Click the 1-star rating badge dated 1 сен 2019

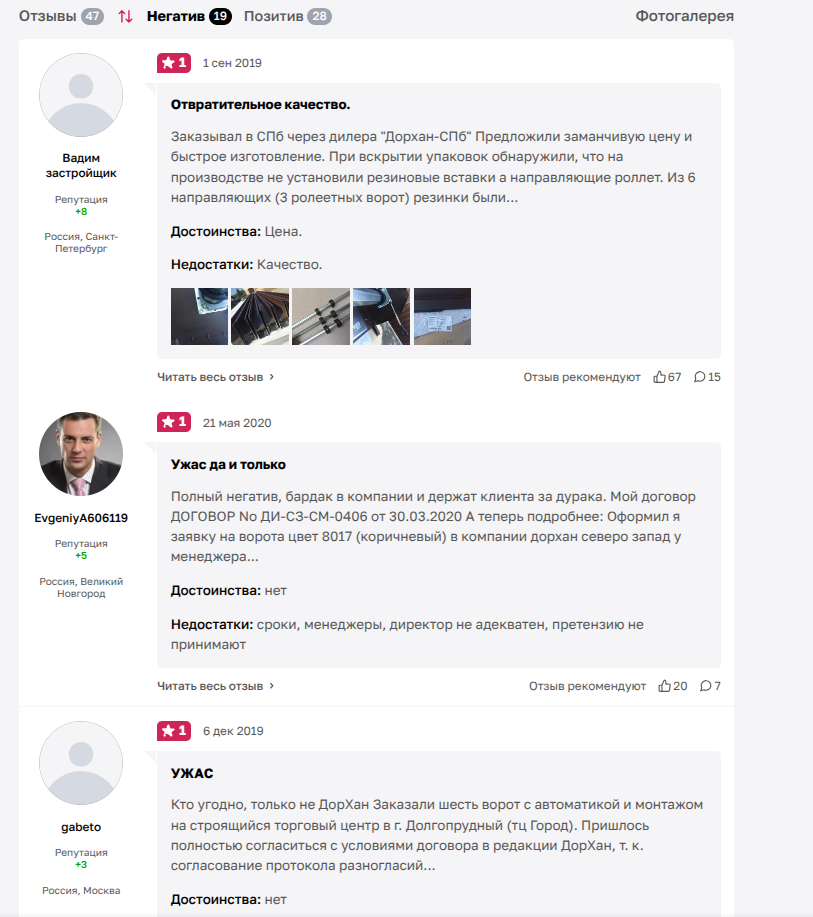pyautogui.click(x=173, y=63)
